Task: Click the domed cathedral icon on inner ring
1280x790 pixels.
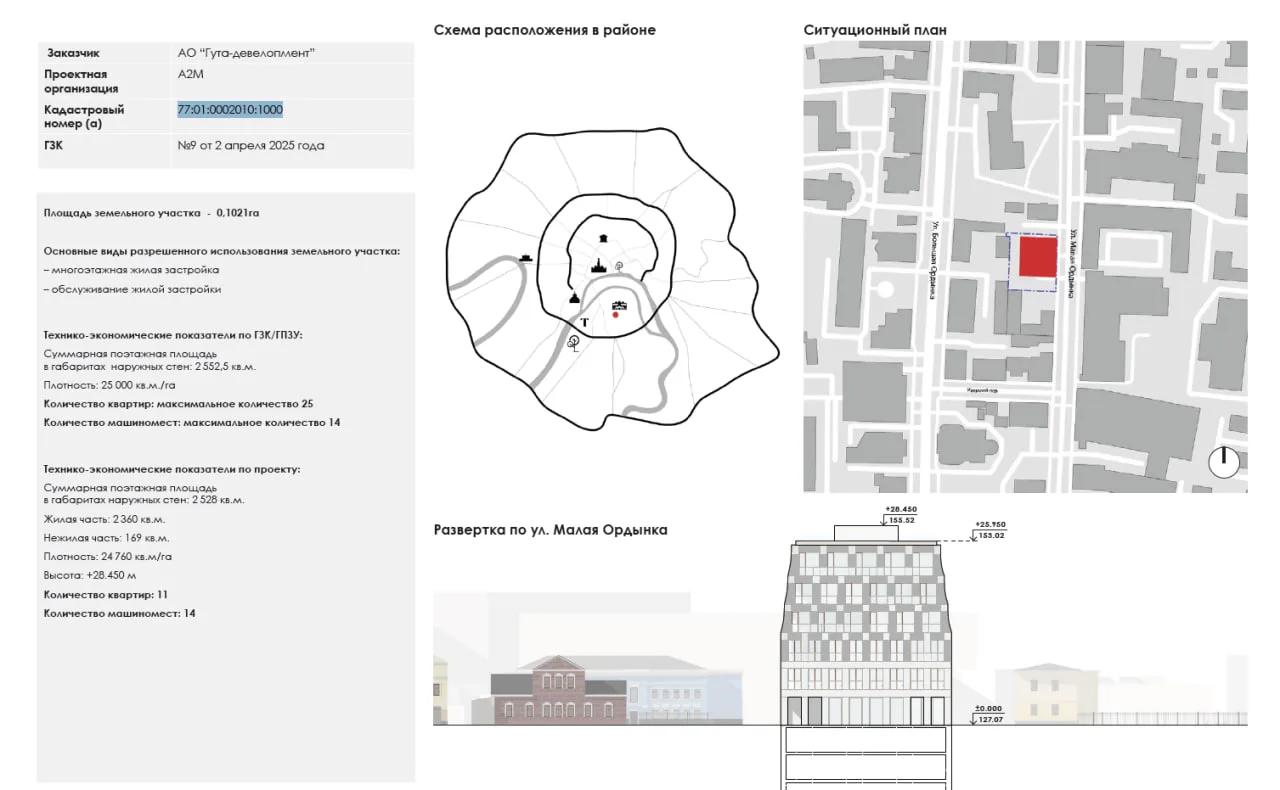Action: pos(575,297)
